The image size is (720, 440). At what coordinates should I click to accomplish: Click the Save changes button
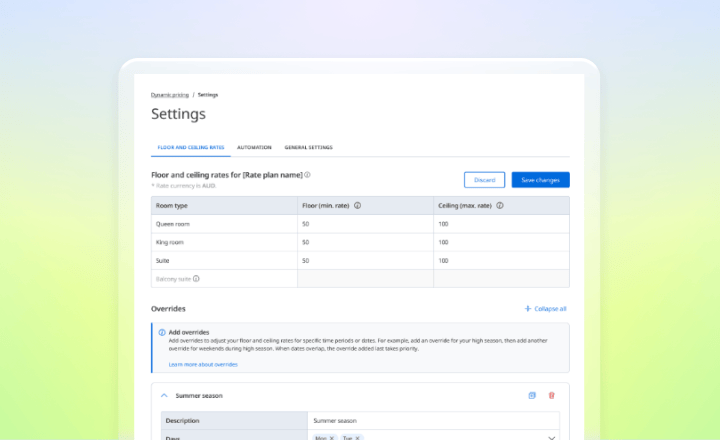pos(540,180)
